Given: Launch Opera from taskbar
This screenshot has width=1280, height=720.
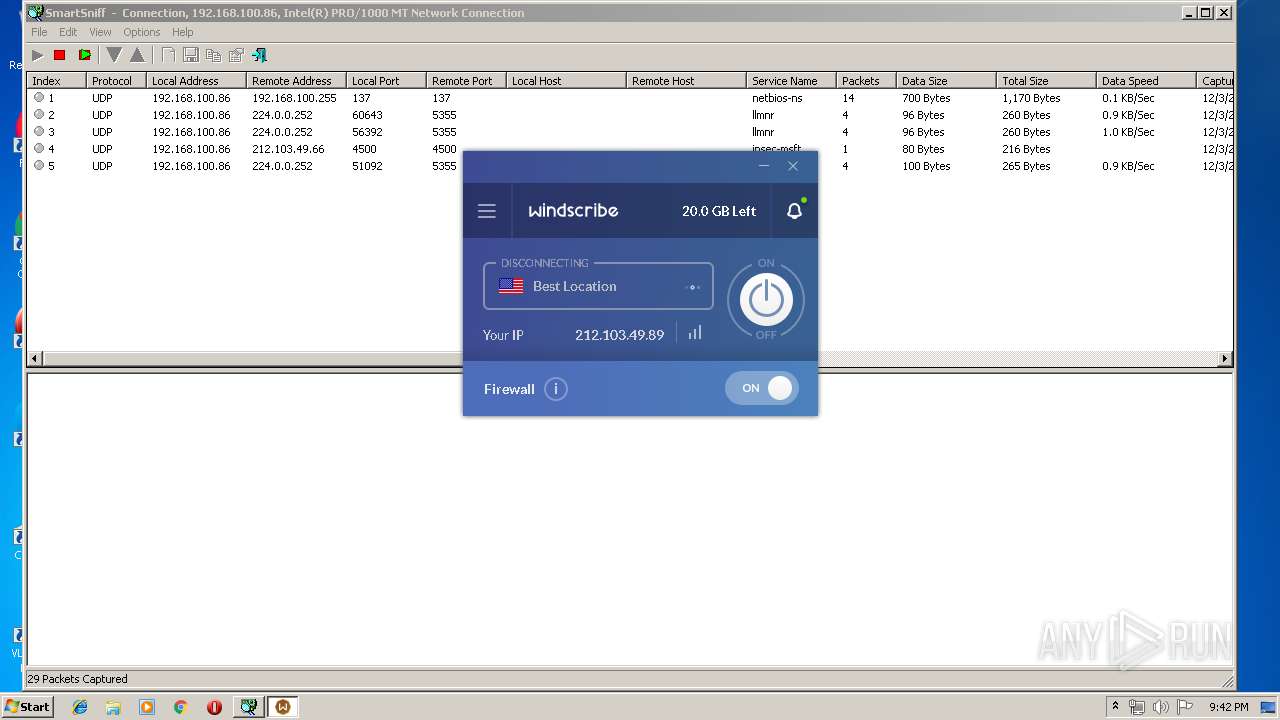Looking at the screenshot, I should 214,707.
